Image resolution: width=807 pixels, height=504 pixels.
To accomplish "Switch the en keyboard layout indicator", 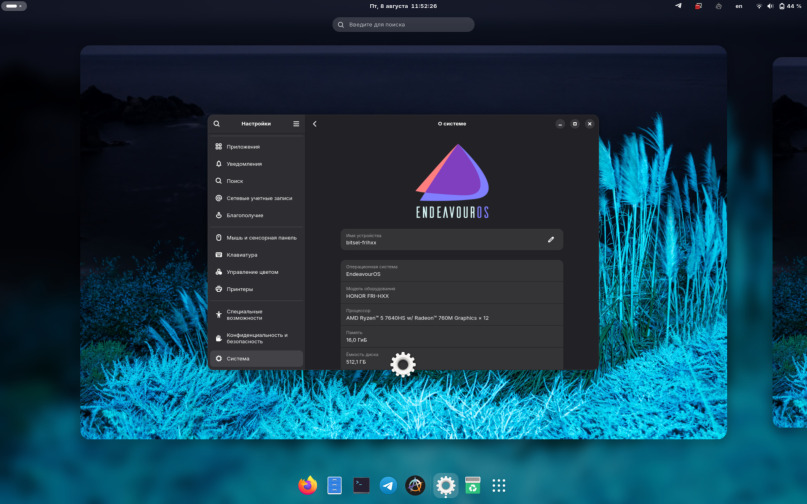I will (739, 6).
